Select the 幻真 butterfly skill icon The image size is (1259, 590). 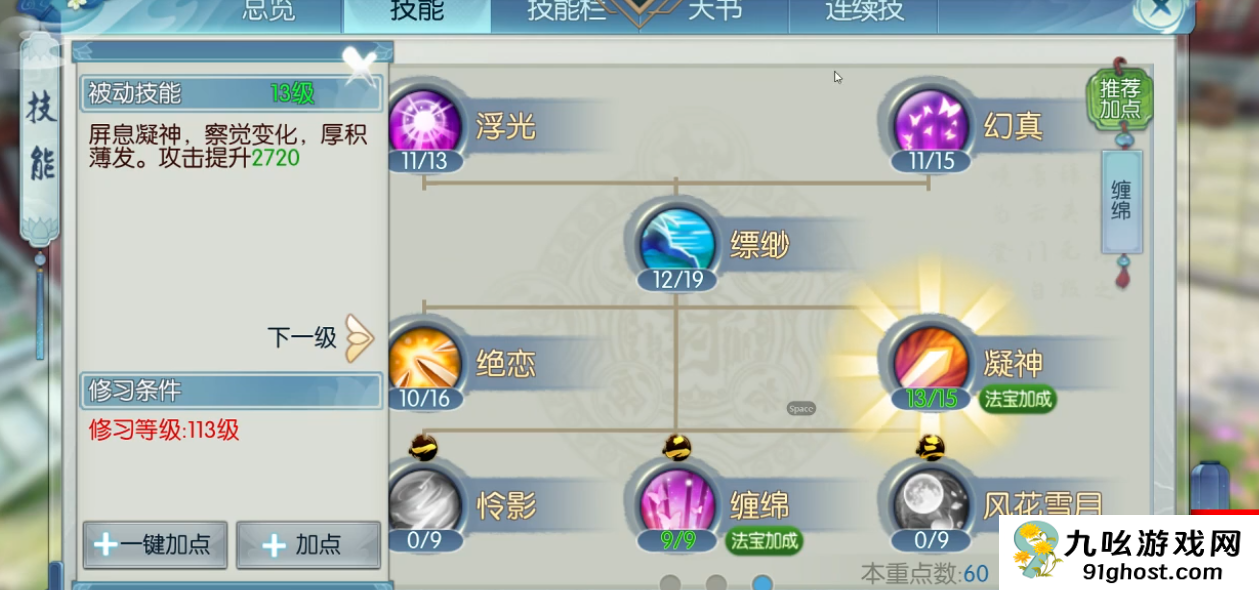931,125
